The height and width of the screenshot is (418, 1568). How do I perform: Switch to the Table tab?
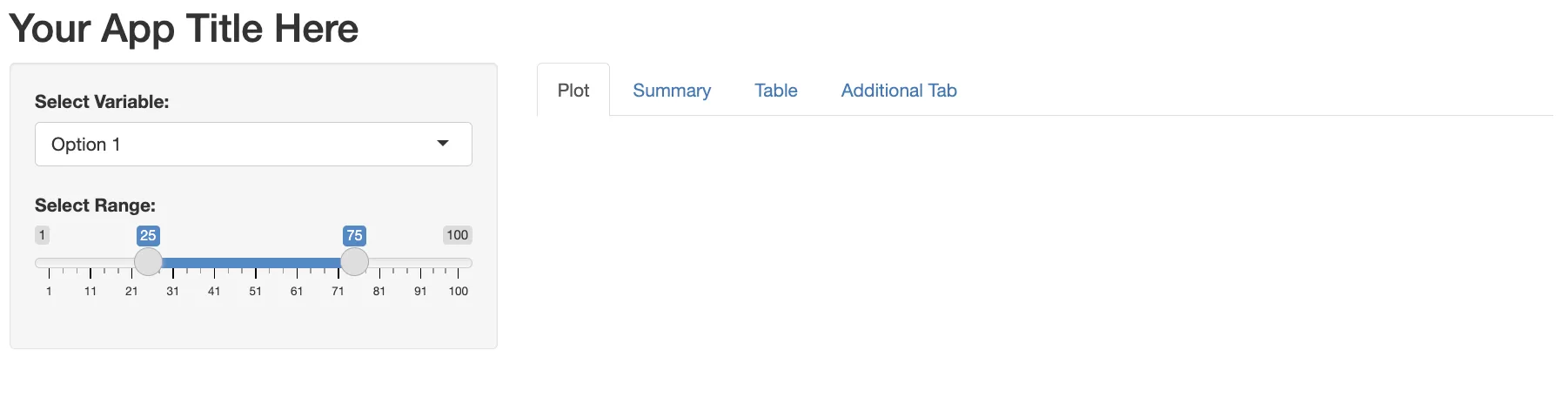pyautogui.click(x=776, y=91)
